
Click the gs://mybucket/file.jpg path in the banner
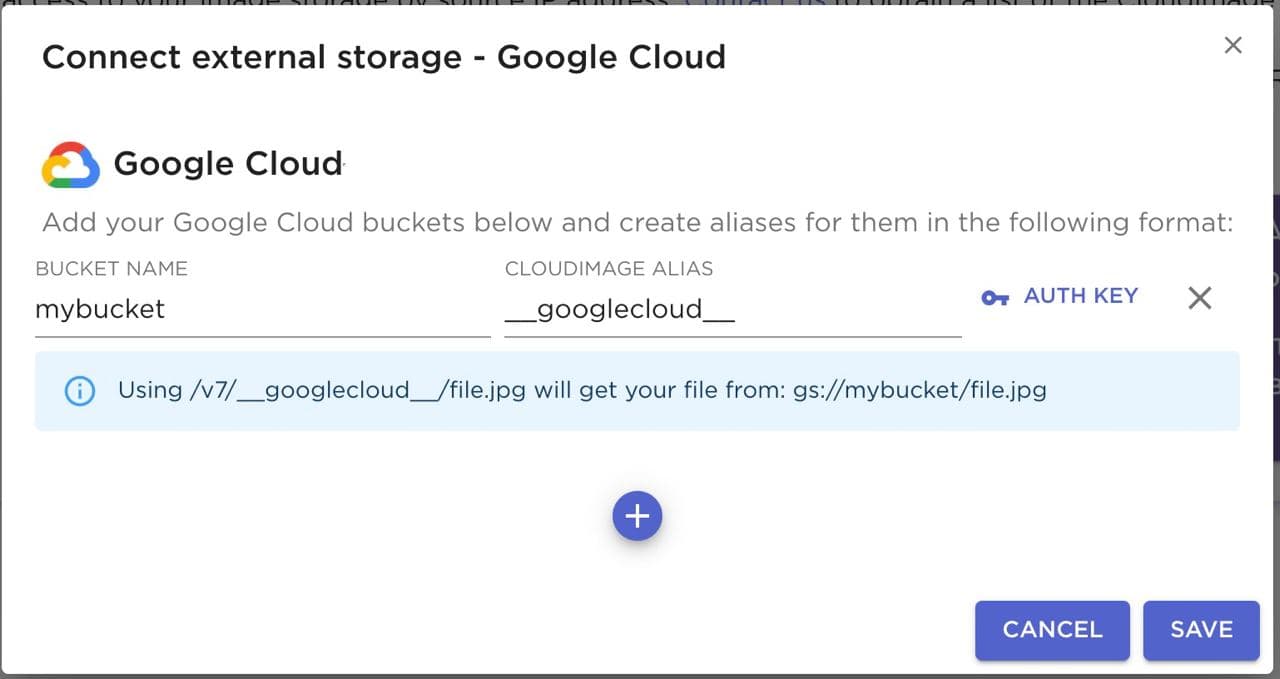pos(919,389)
